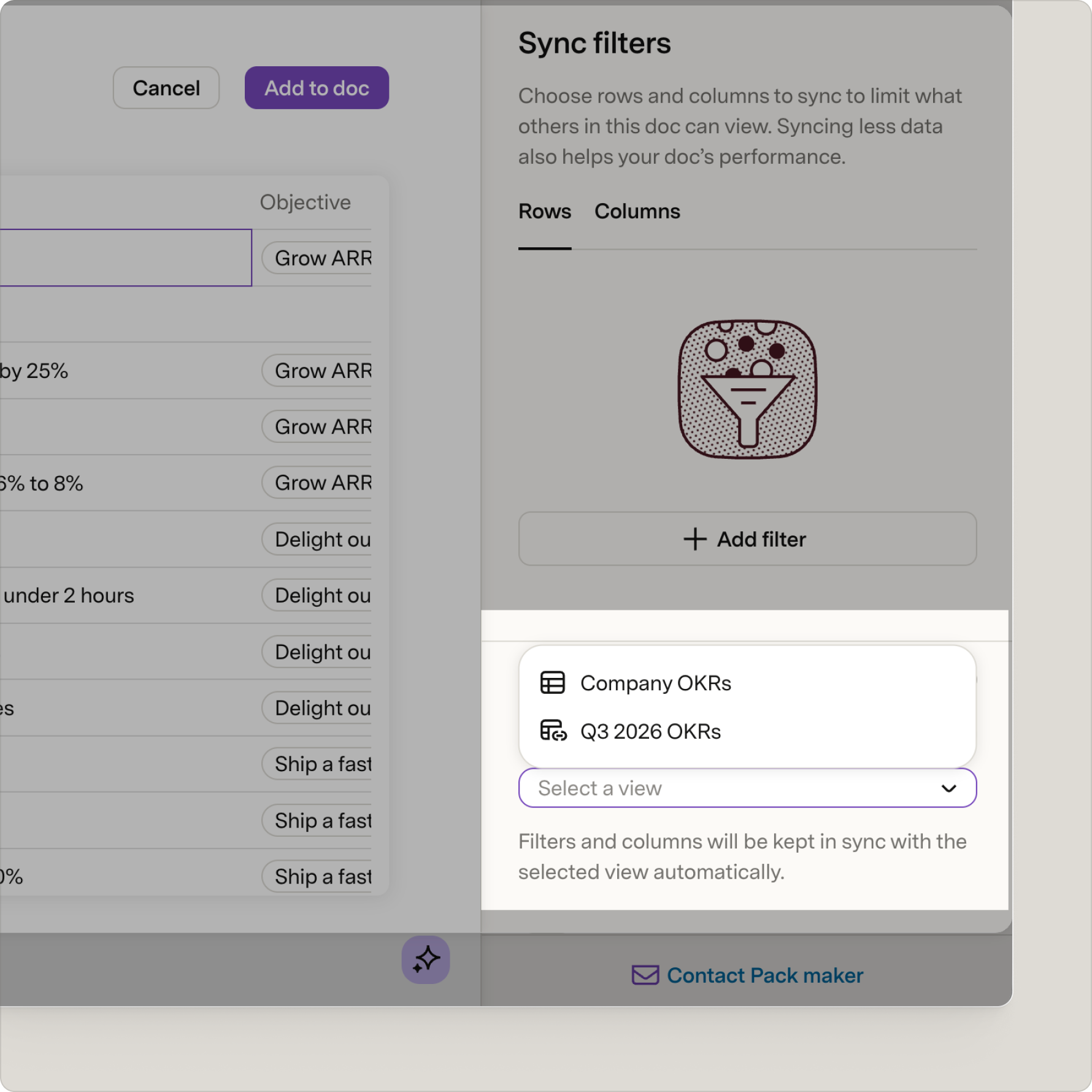Click Delight chip in the "under 2 hours" row
Viewport: 1092px width, 1092px height.
pyautogui.click(x=317, y=595)
